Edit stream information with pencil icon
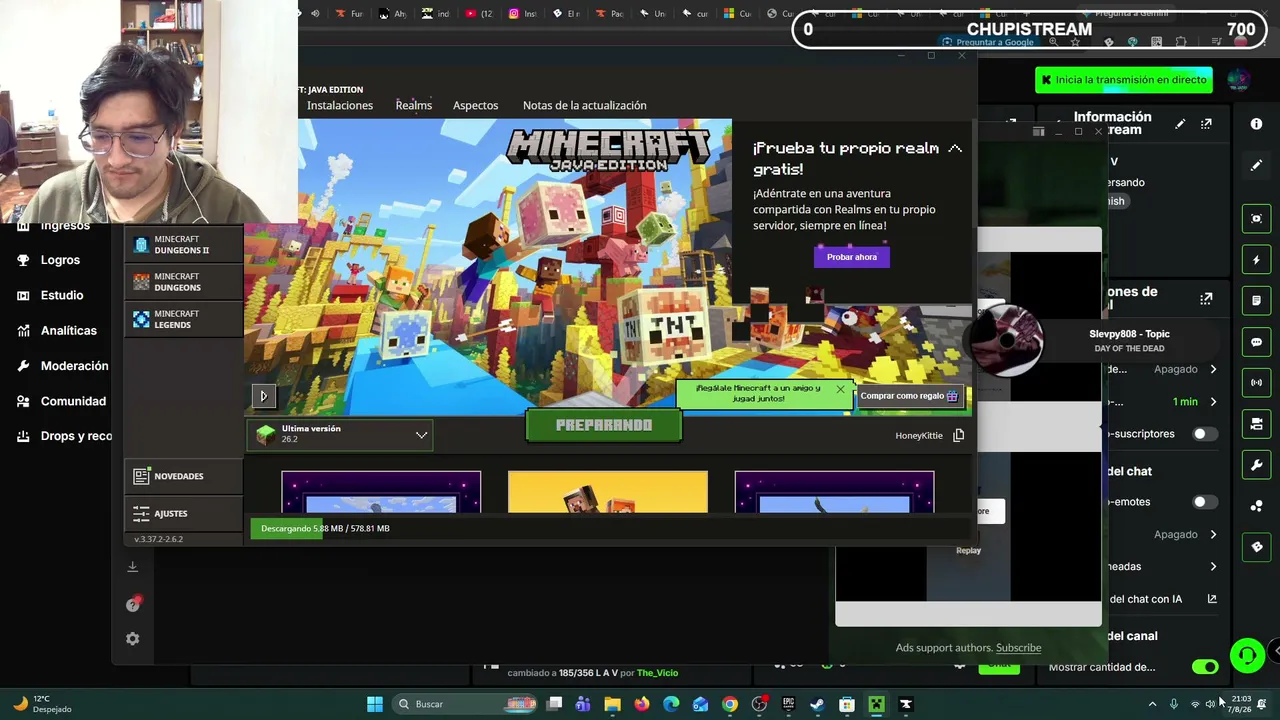This screenshot has width=1280, height=720. 1180,124
